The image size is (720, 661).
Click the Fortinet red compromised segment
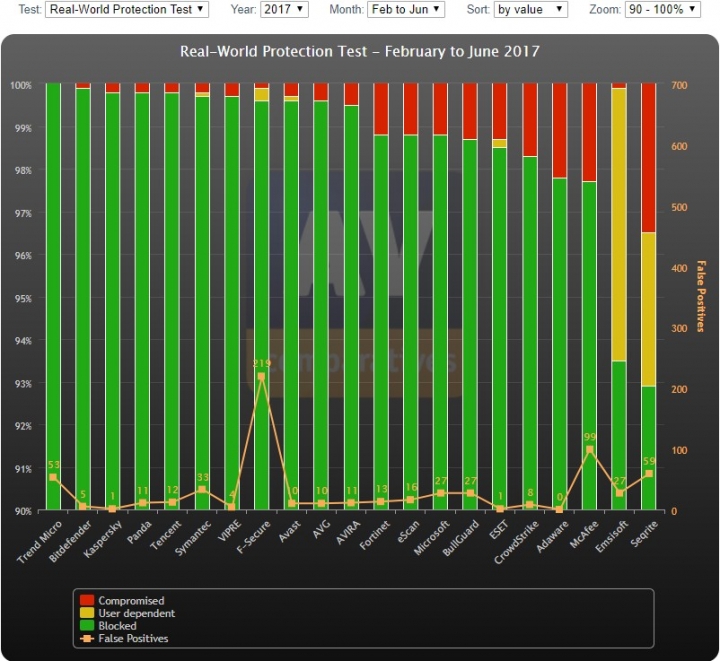click(x=381, y=109)
